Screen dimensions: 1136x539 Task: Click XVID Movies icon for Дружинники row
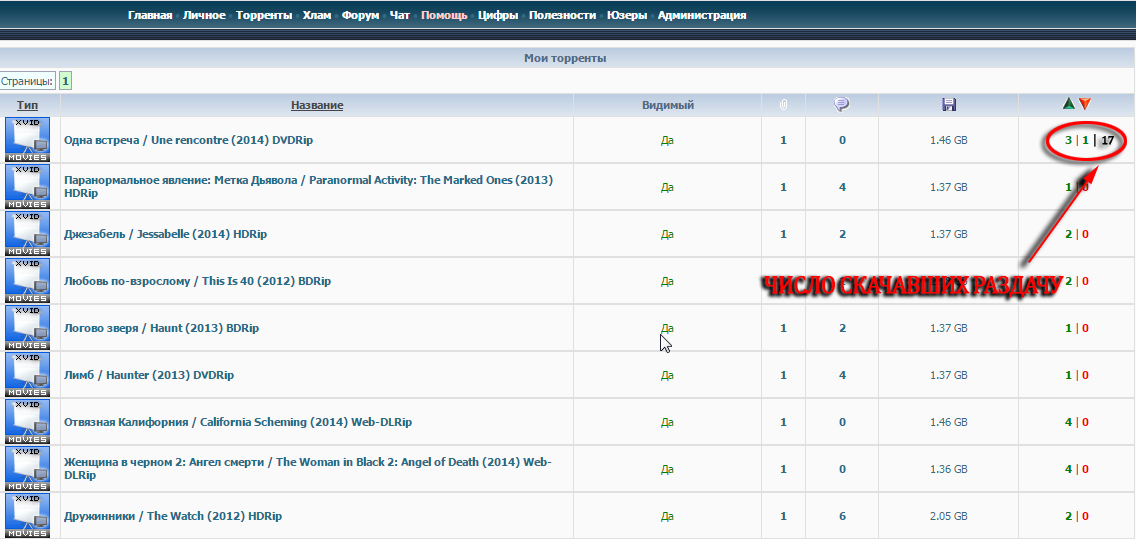click(28, 516)
